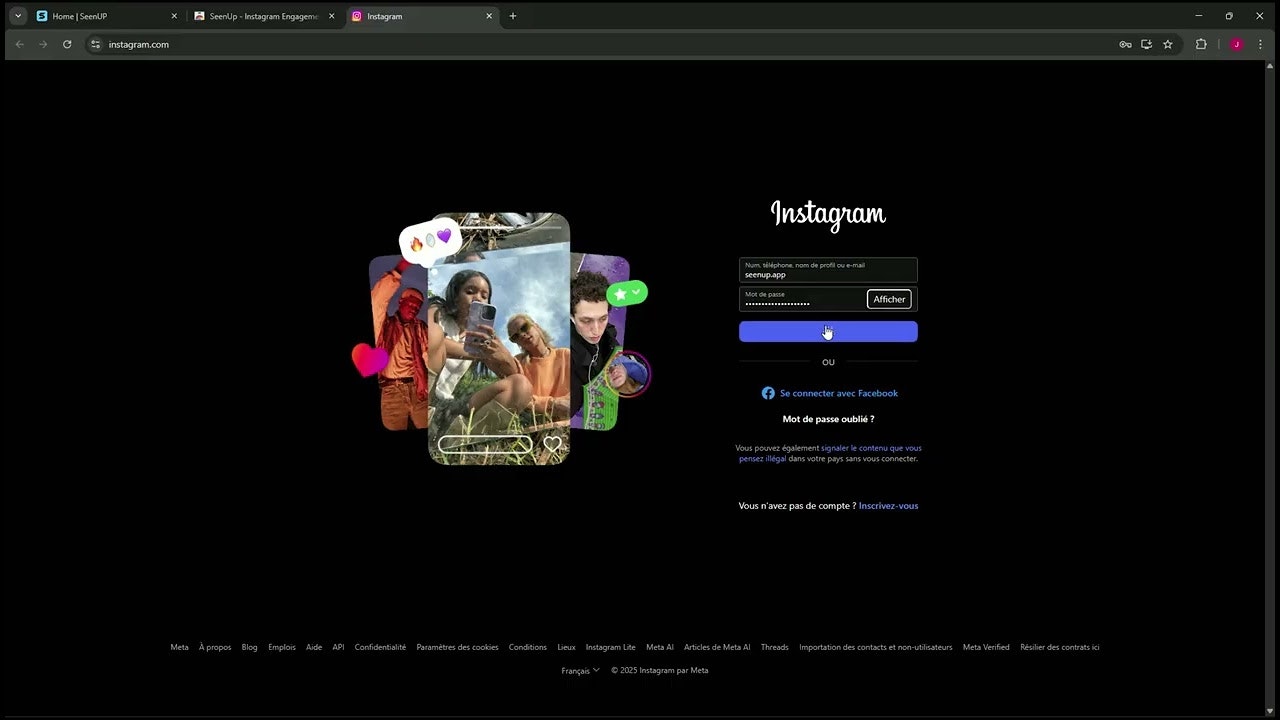1280x720 pixels.
Task: Open Paramètres des cookies
Action: point(457,647)
